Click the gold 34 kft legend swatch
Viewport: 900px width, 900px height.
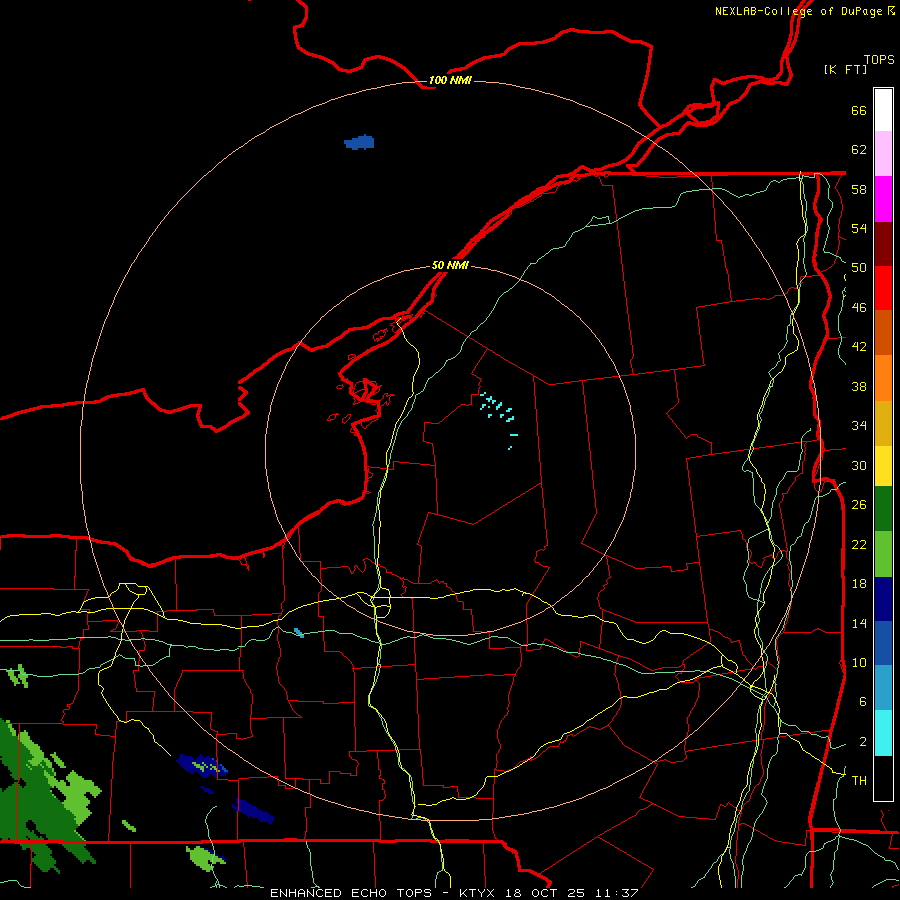883,423
